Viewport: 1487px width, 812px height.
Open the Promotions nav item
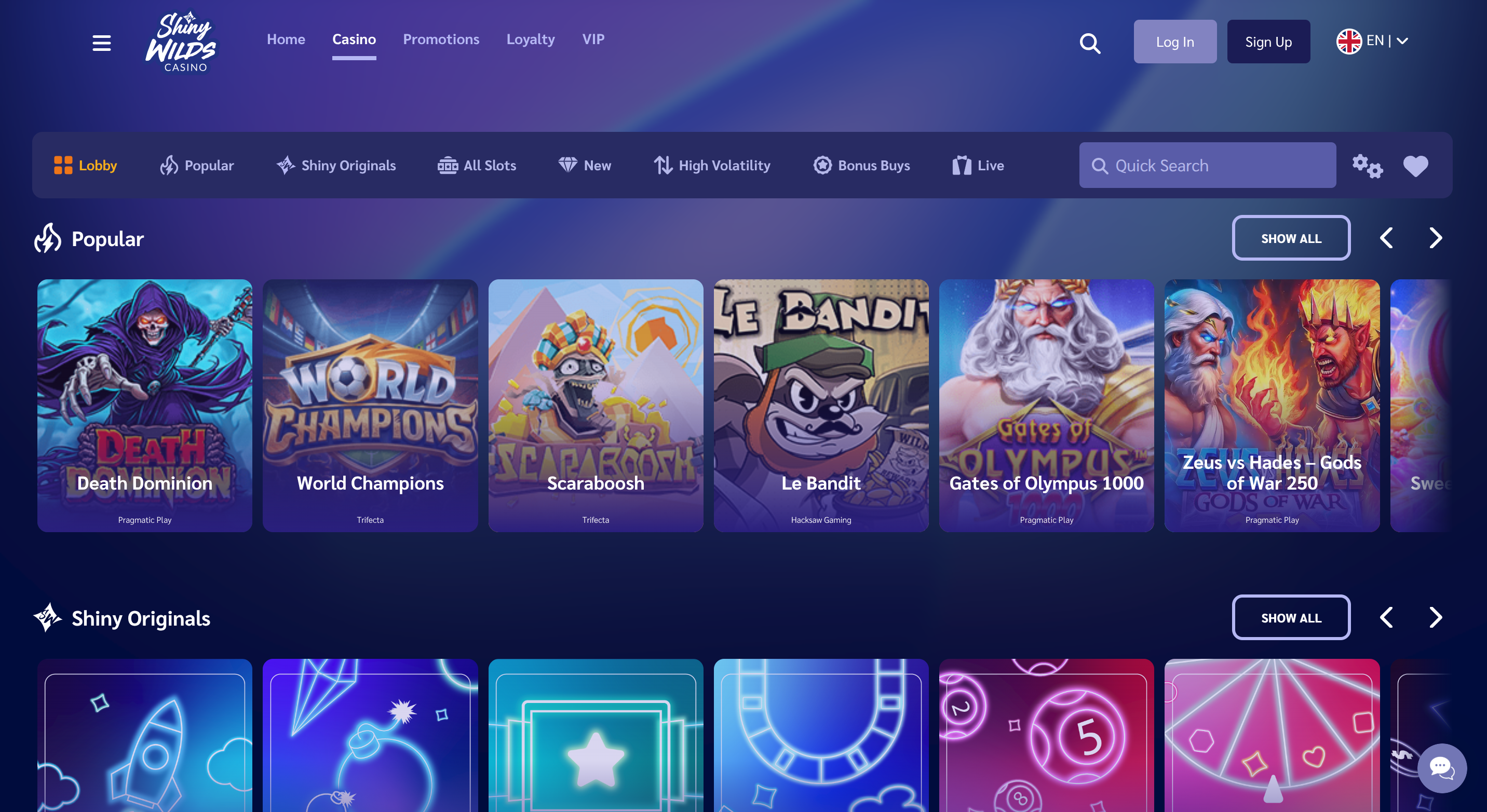click(x=441, y=39)
